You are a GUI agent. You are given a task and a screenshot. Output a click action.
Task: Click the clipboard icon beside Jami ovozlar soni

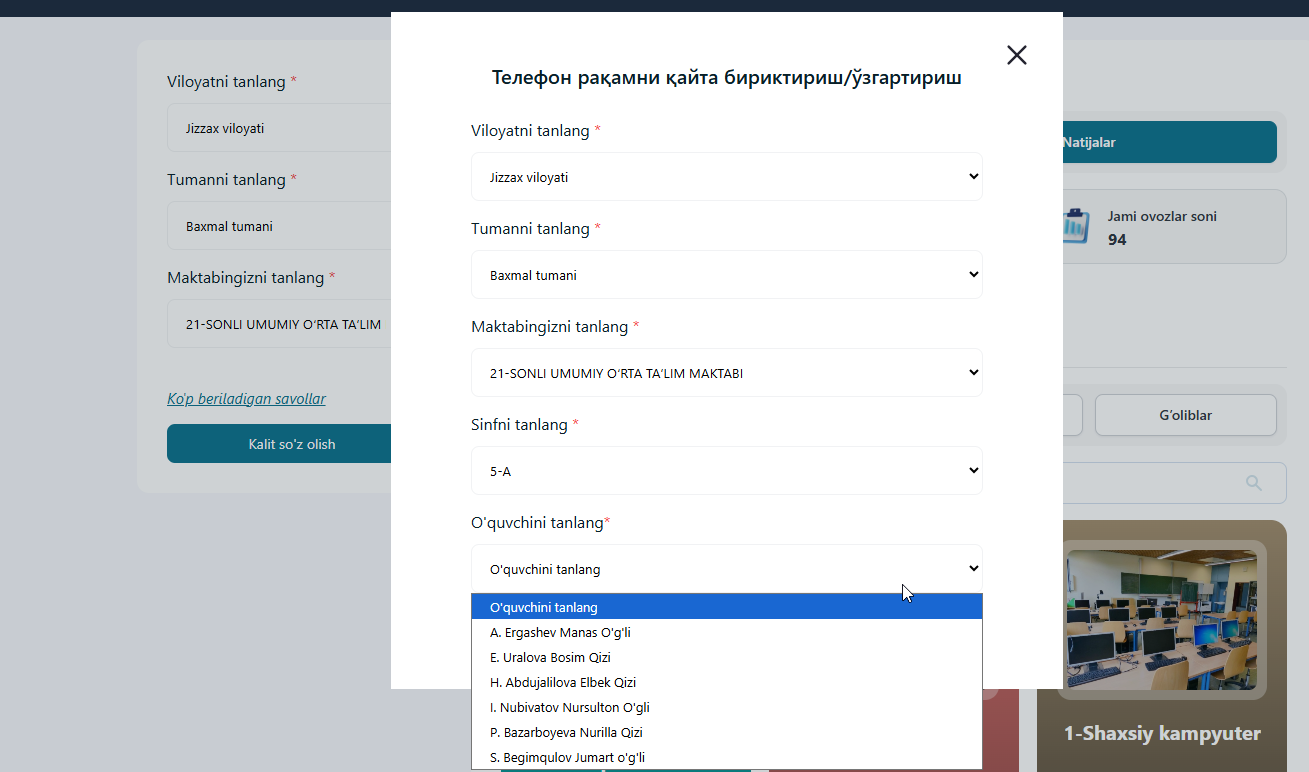[1076, 226]
